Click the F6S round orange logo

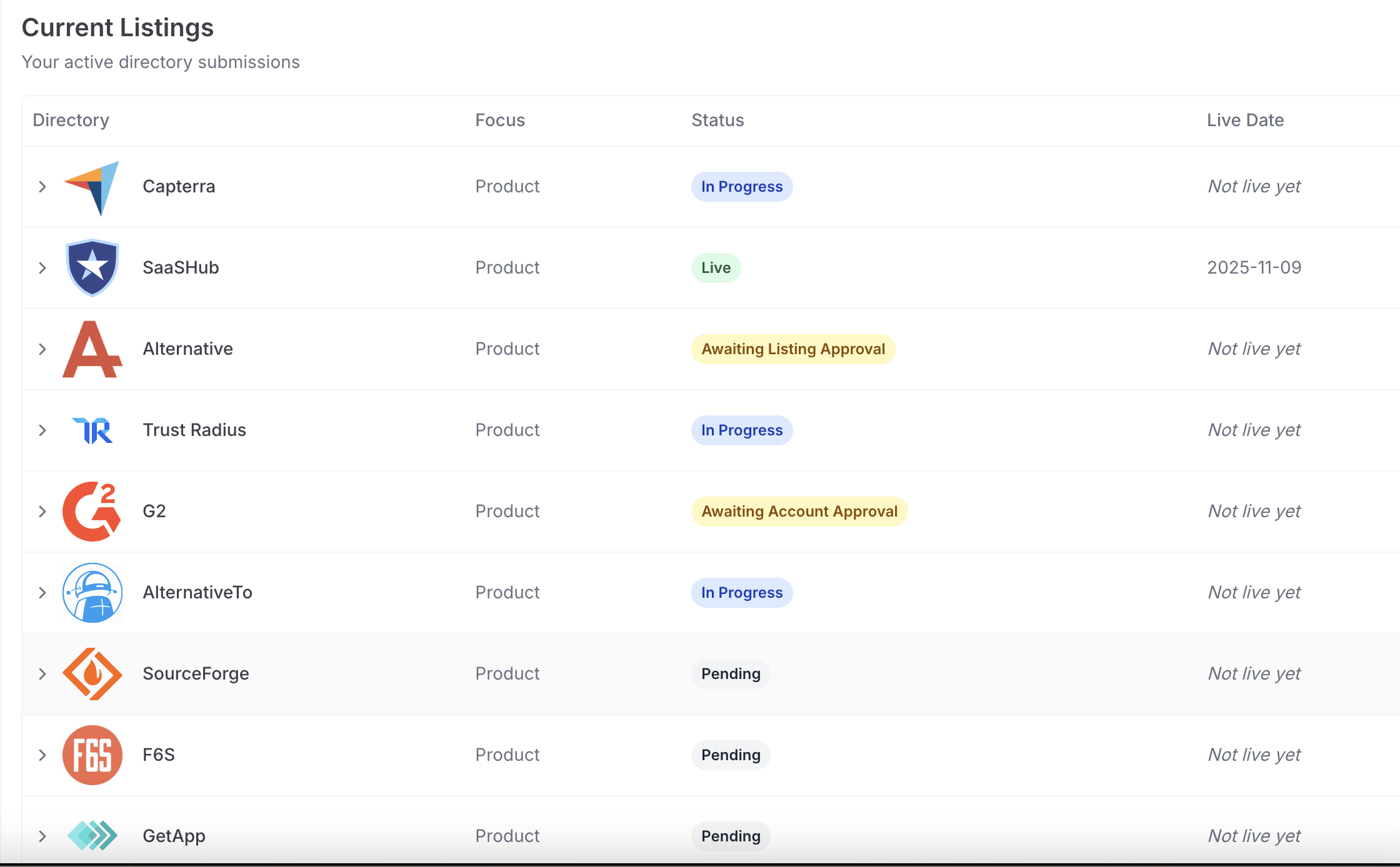coord(92,755)
